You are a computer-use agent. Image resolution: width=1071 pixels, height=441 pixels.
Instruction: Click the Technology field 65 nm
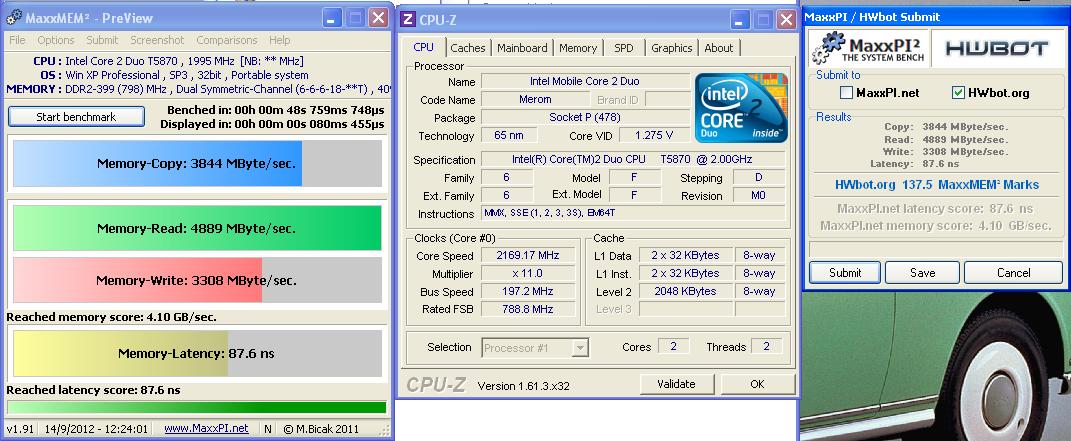[509, 135]
